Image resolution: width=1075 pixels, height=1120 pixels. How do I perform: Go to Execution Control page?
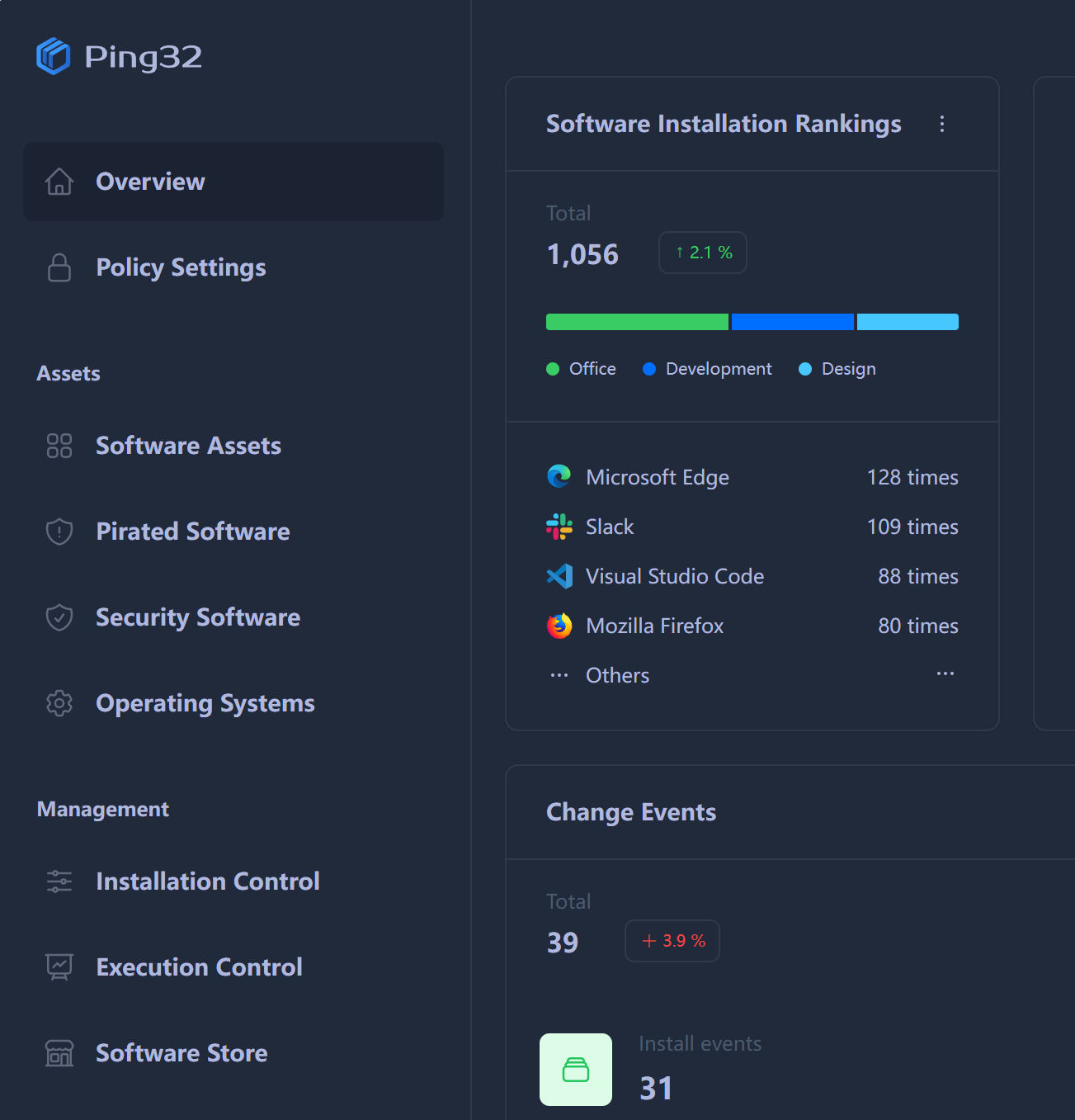click(x=199, y=967)
